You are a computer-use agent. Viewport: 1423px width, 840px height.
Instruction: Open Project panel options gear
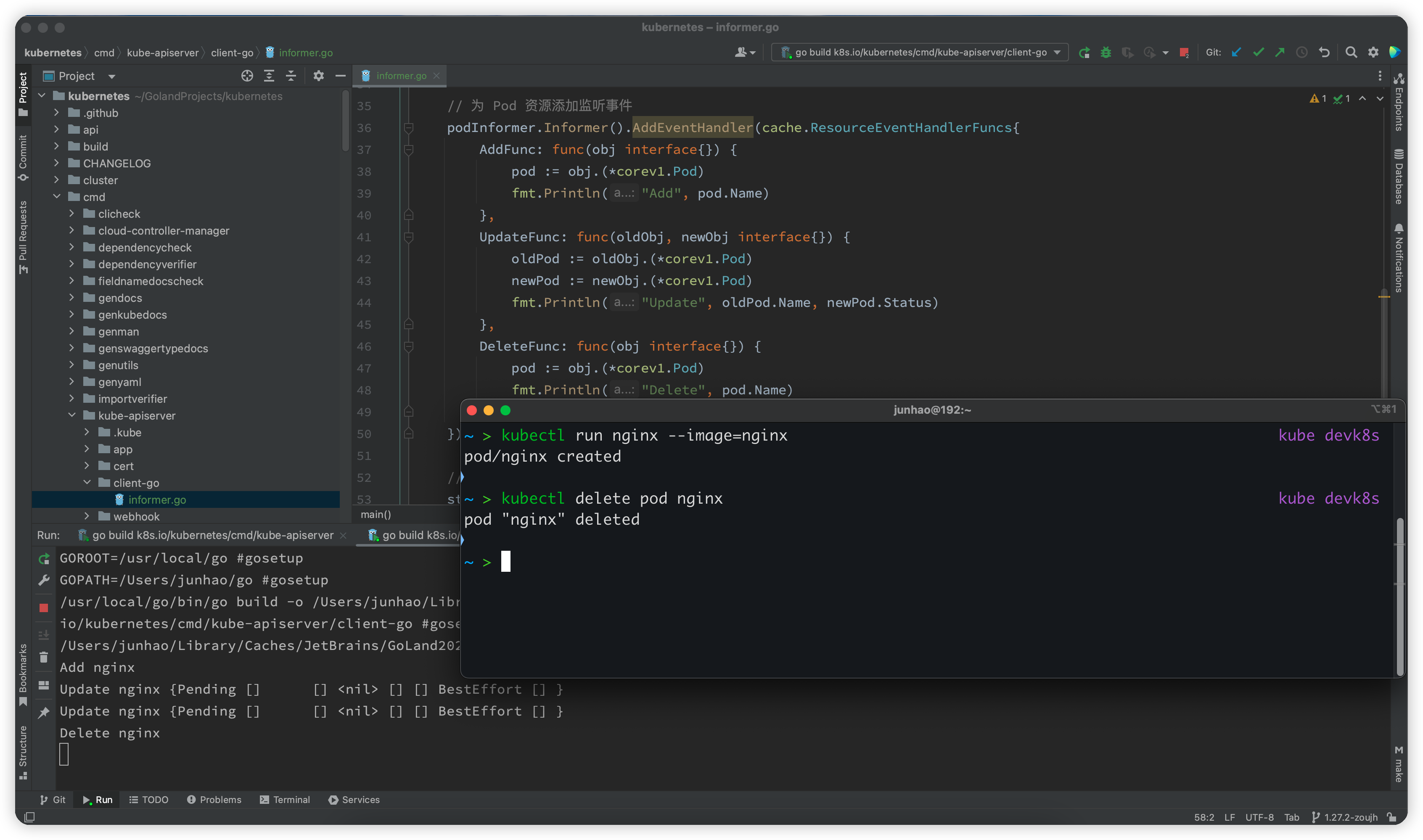(319, 76)
